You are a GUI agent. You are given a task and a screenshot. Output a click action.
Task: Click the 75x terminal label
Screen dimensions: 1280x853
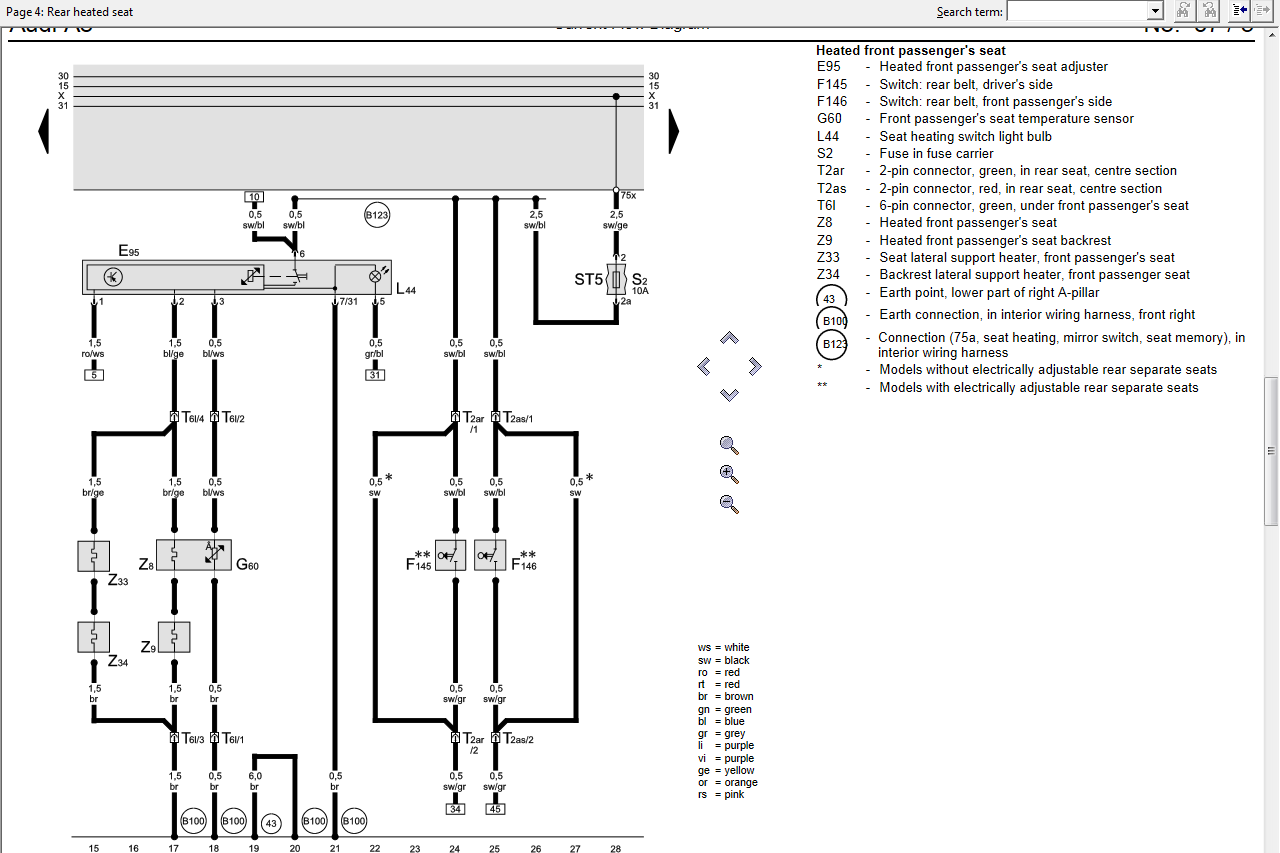pyautogui.click(x=628, y=196)
